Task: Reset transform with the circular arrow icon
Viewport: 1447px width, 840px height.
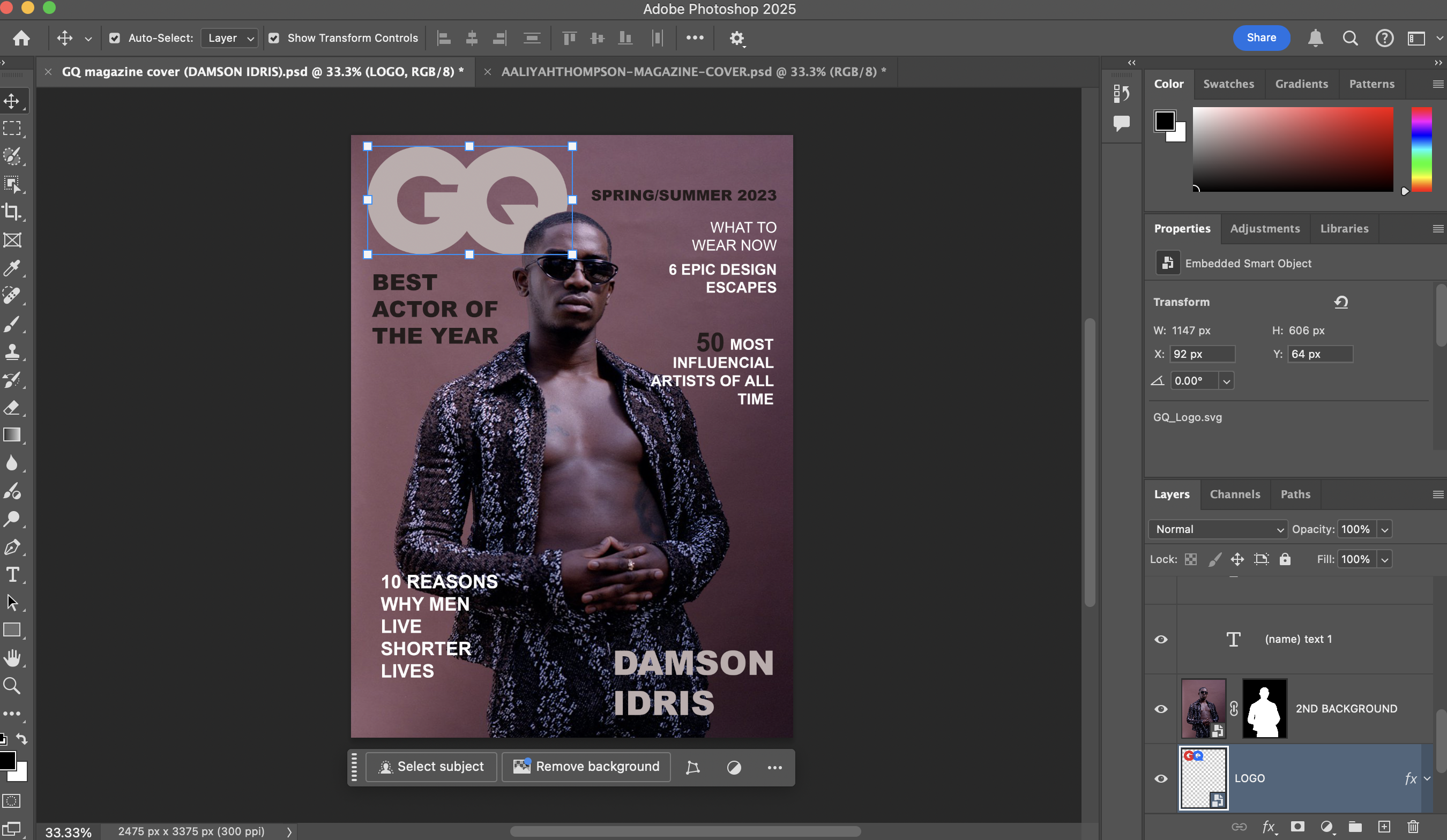Action: click(1341, 302)
